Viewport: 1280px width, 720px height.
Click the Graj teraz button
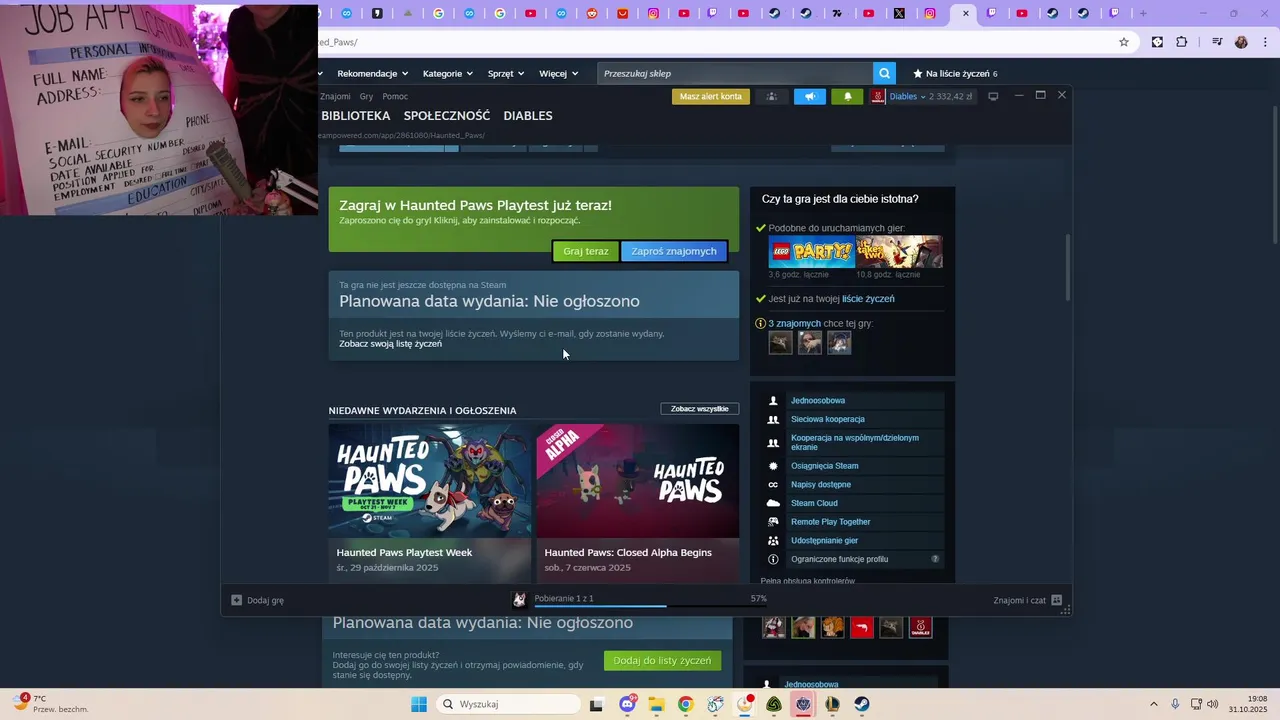pos(586,251)
